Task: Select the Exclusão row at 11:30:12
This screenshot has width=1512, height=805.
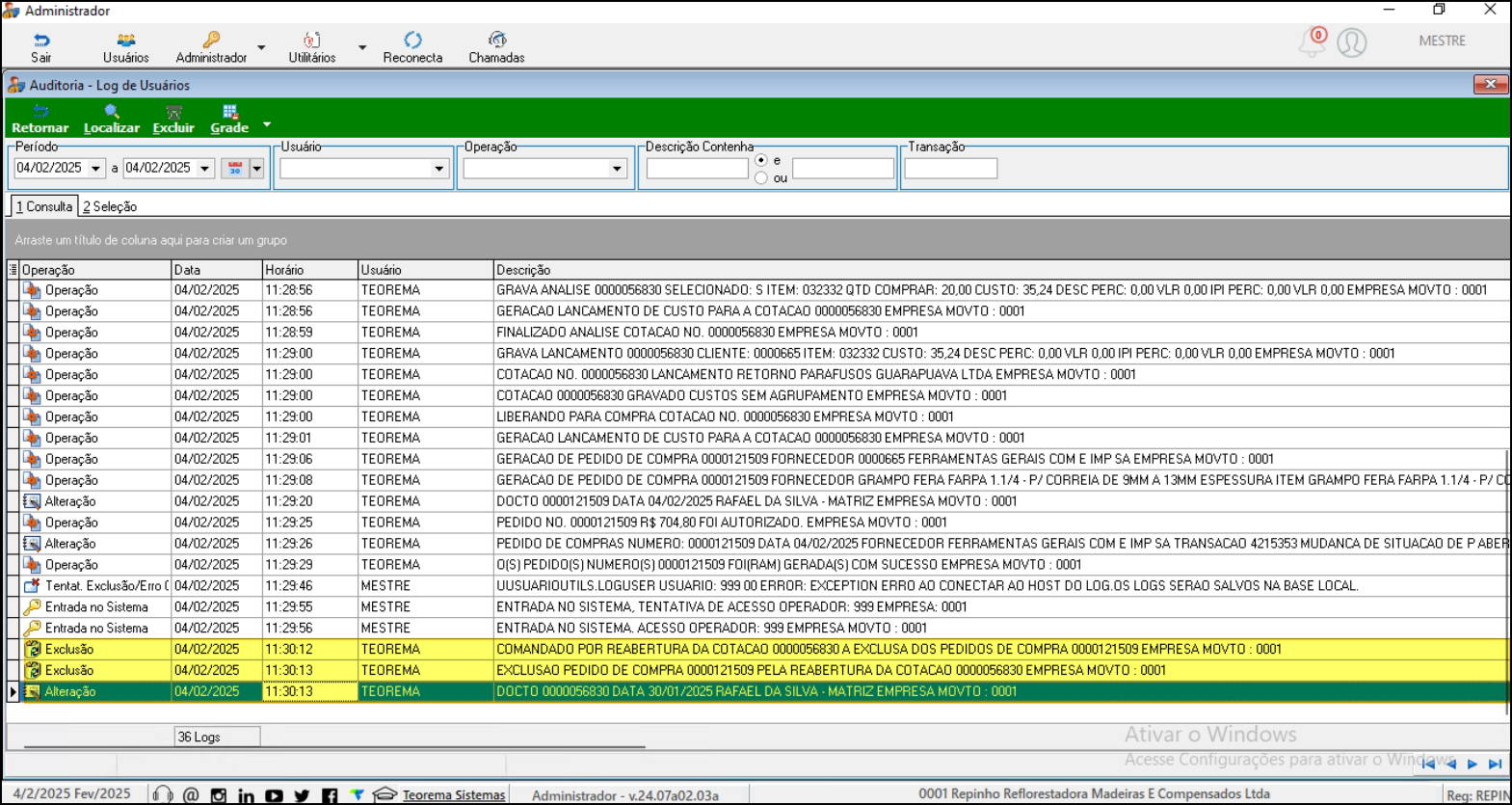Action: pos(757,649)
